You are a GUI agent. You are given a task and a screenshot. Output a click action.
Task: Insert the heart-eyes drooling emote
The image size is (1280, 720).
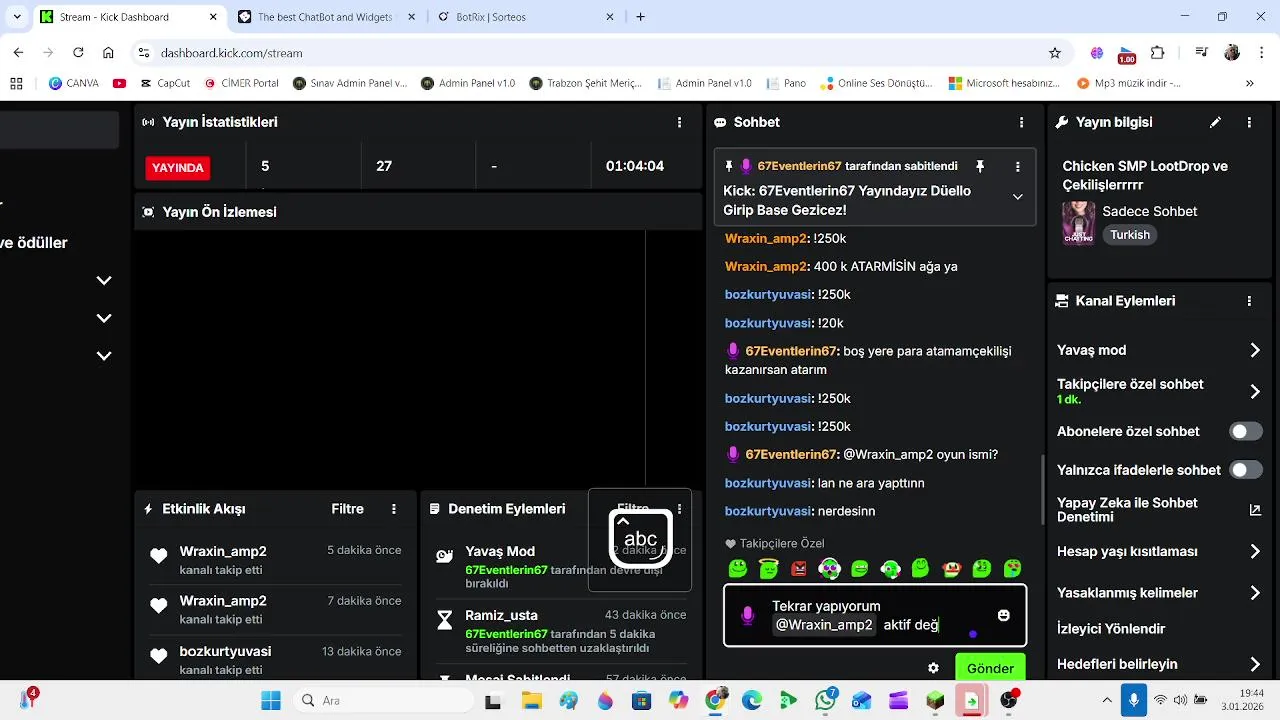1013,569
